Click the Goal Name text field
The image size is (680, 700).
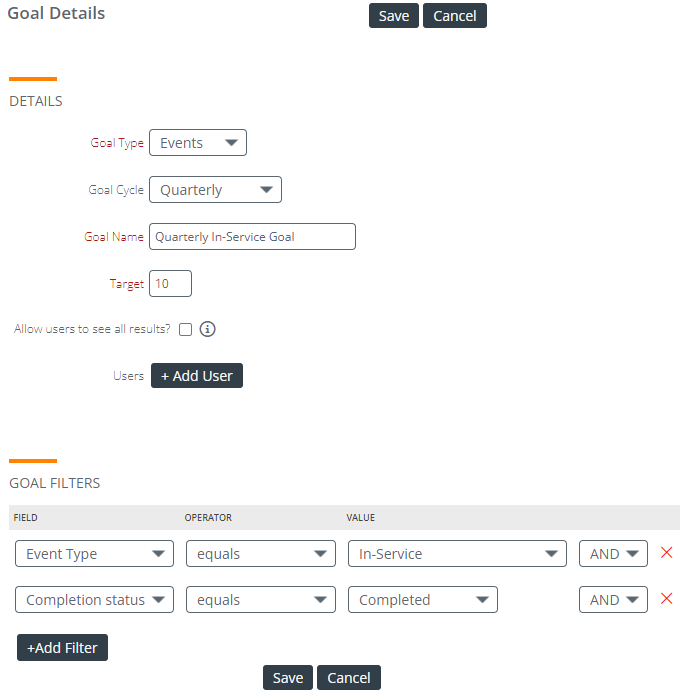tap(252, 237)
